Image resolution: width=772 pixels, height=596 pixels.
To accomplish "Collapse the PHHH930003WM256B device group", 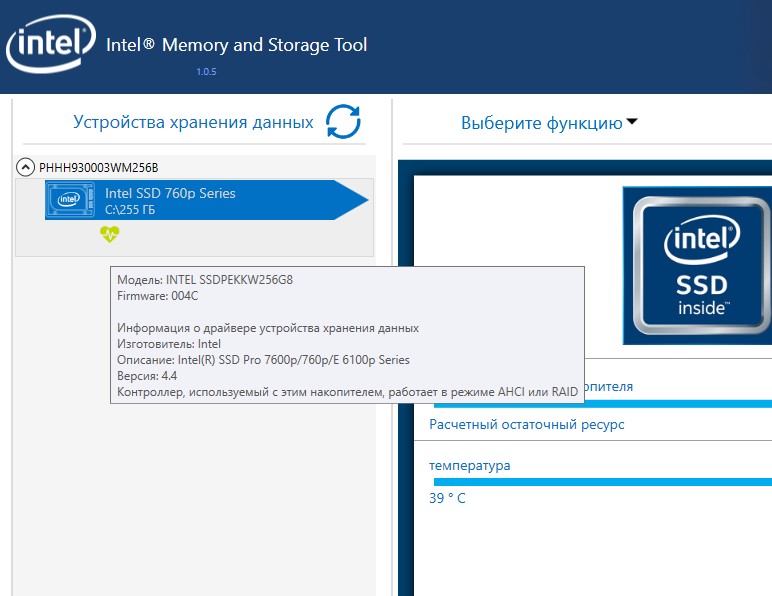I will click(27, 167).
